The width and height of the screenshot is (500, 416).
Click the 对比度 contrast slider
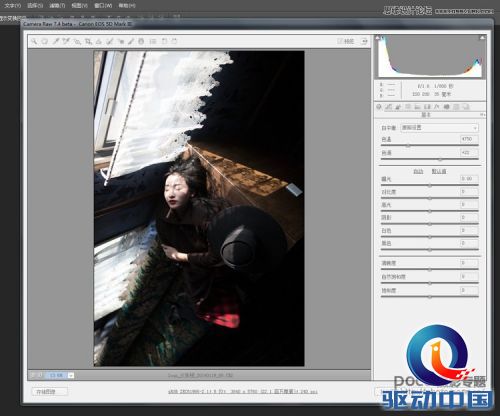430,198
